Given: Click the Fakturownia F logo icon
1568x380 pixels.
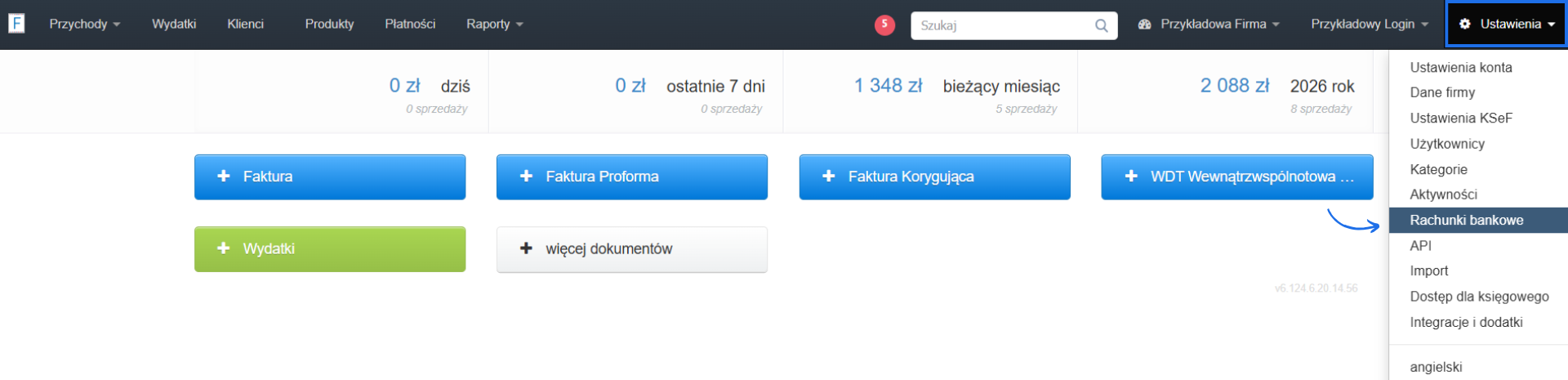Looking at the screenshot, I should pyautogui.click(x=16, y=23).
